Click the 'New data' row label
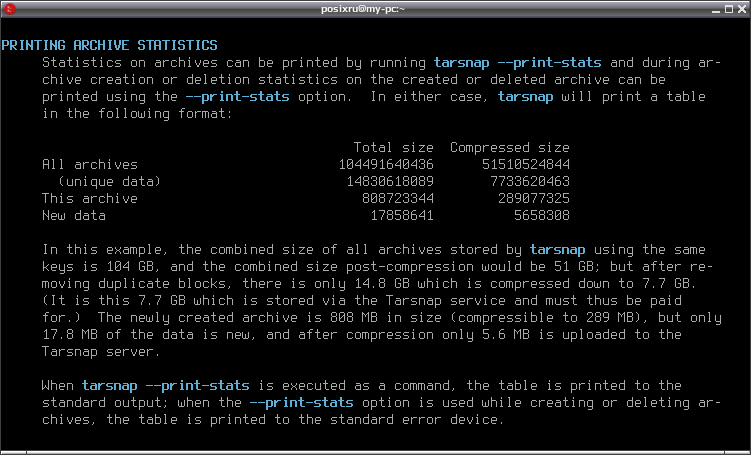This screenshot has height=455, width=751. click(x=74, y=216)
